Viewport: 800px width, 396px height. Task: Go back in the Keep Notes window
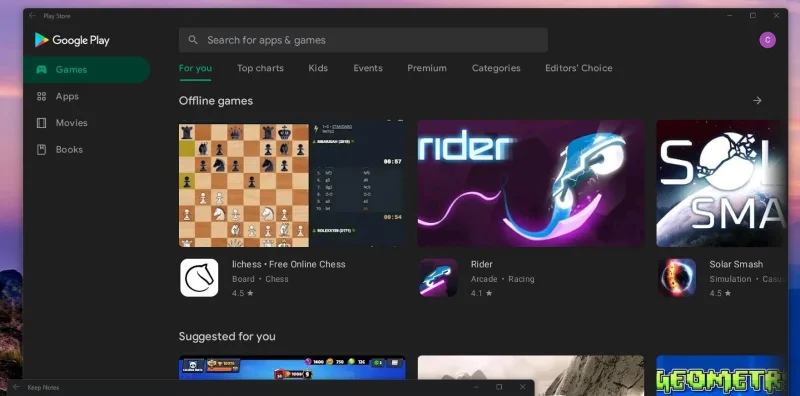[16, 387]
